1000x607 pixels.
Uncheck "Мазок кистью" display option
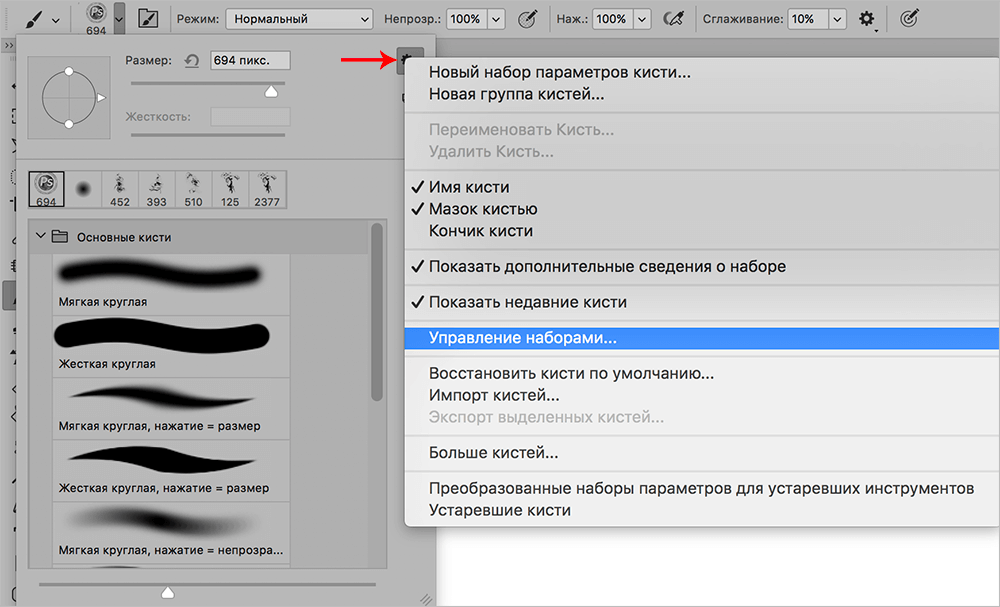483,209
